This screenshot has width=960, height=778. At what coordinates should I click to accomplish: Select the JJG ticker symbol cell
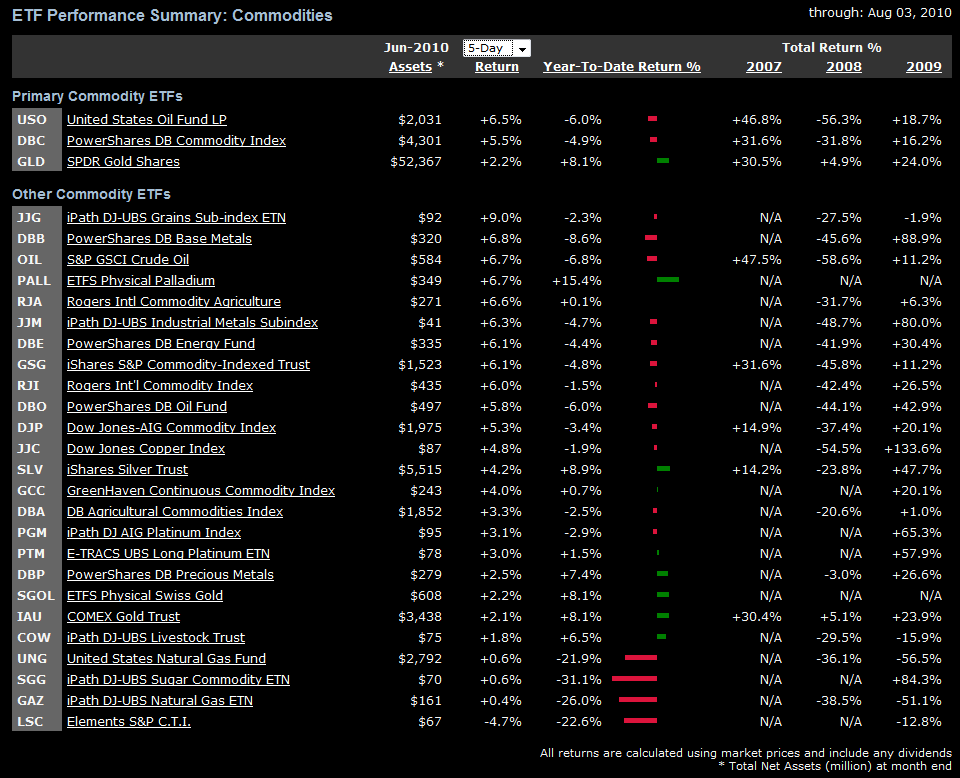click(x=37, y=218)
